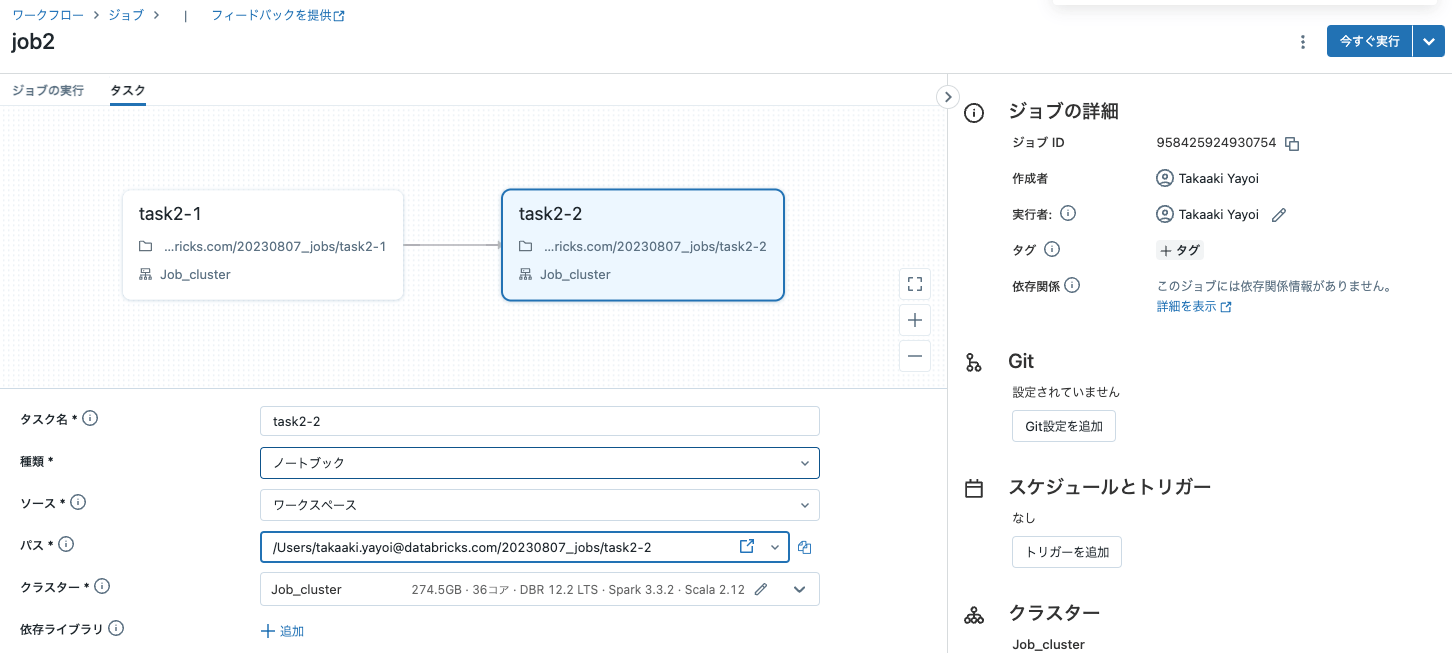This screenshot has height=653, width=1452.
Task: Copy the job ID to clipboard
Action: (1292, 144)
